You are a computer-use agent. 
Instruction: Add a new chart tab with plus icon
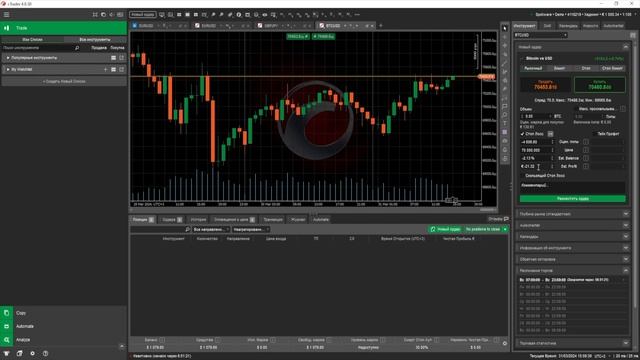tap(381, 26)
